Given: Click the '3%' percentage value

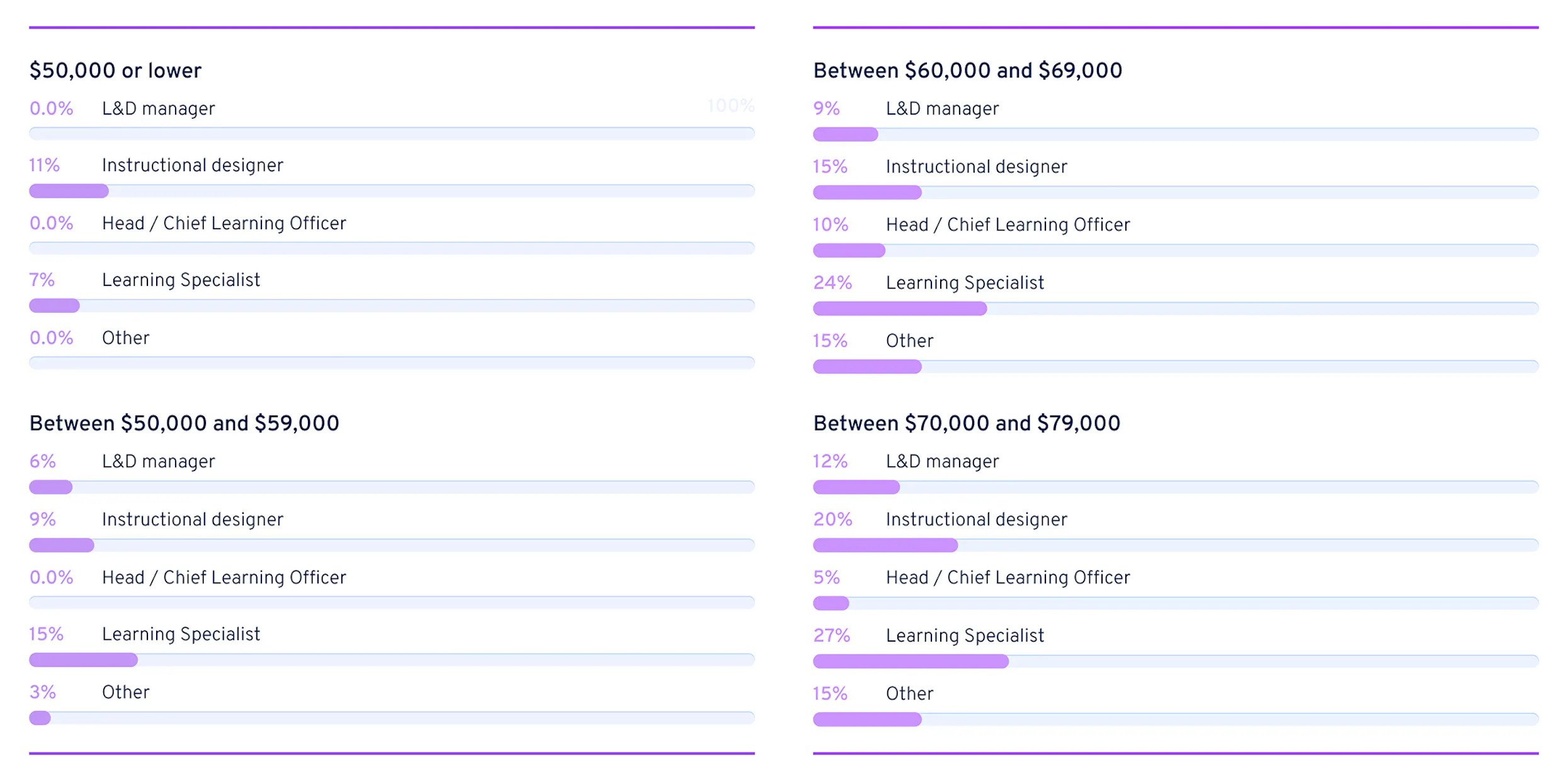Looking at the screenshot, I should tap(42, 692).
